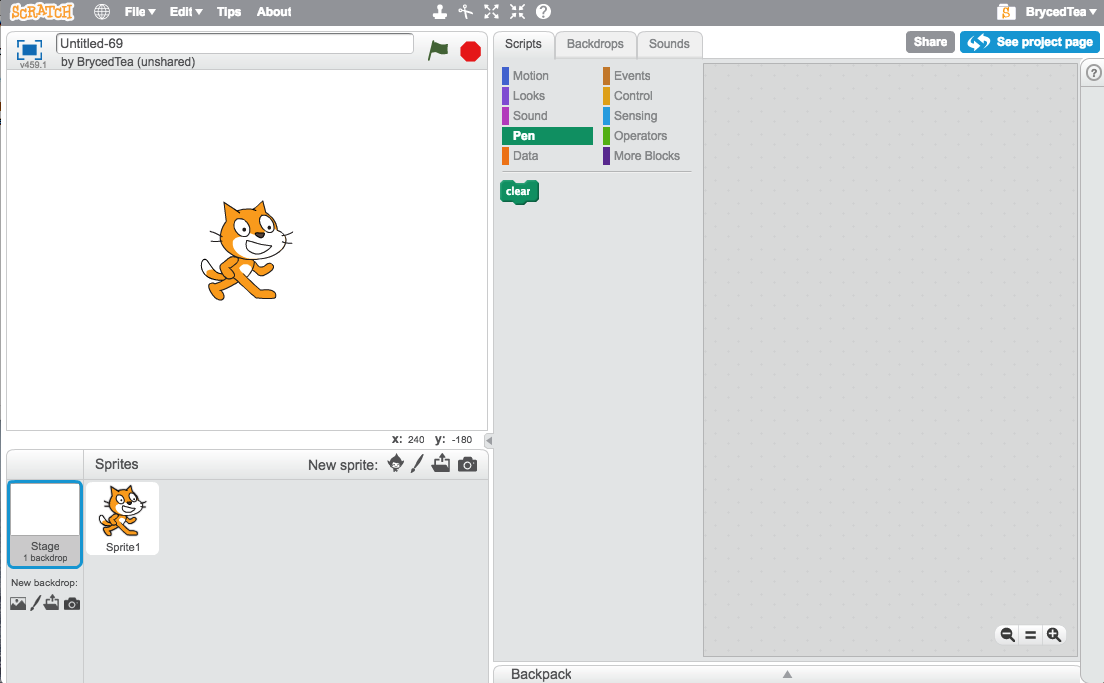Open the language globe menu
The image size is (1104, 683).
tap(100, 12)
